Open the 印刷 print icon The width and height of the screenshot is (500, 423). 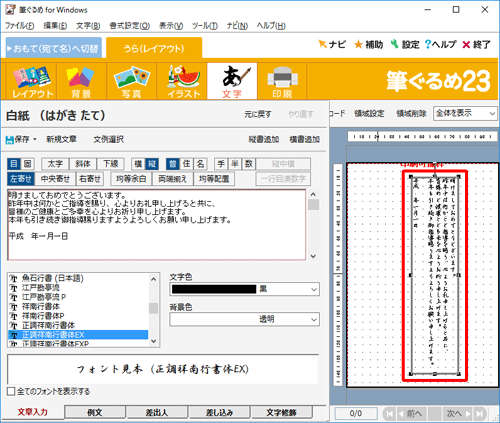tap(282, 81)
